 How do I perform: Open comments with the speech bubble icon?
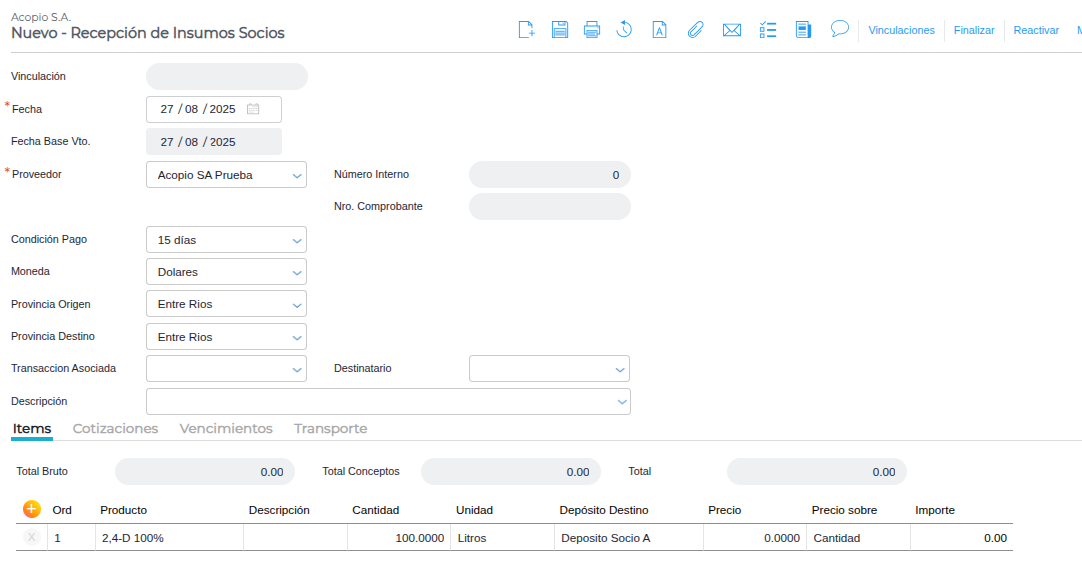pos(840,29)
